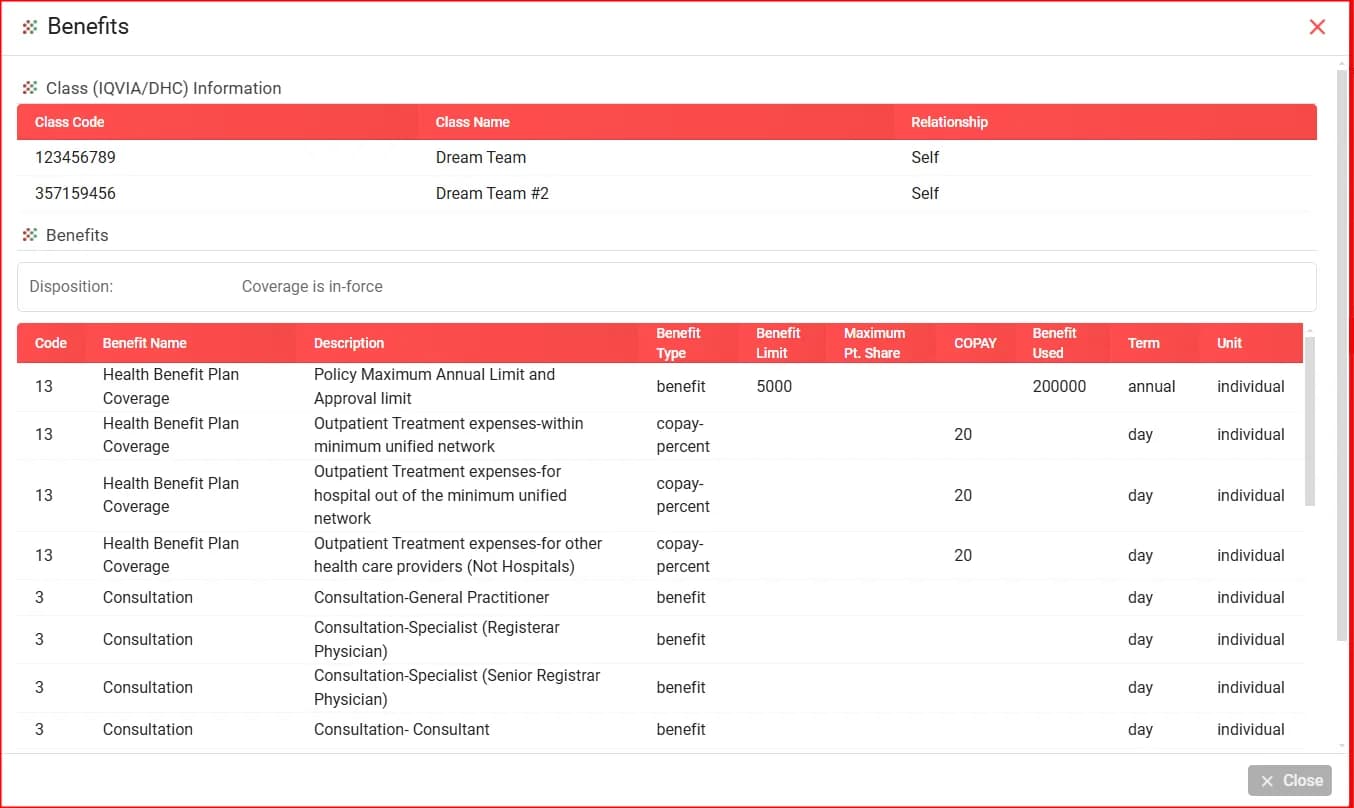Image resolution: width=1354 pixels, height=808 pixels.
Task: Click the Maximum Pt. Share column header
Action: (874, 343)
